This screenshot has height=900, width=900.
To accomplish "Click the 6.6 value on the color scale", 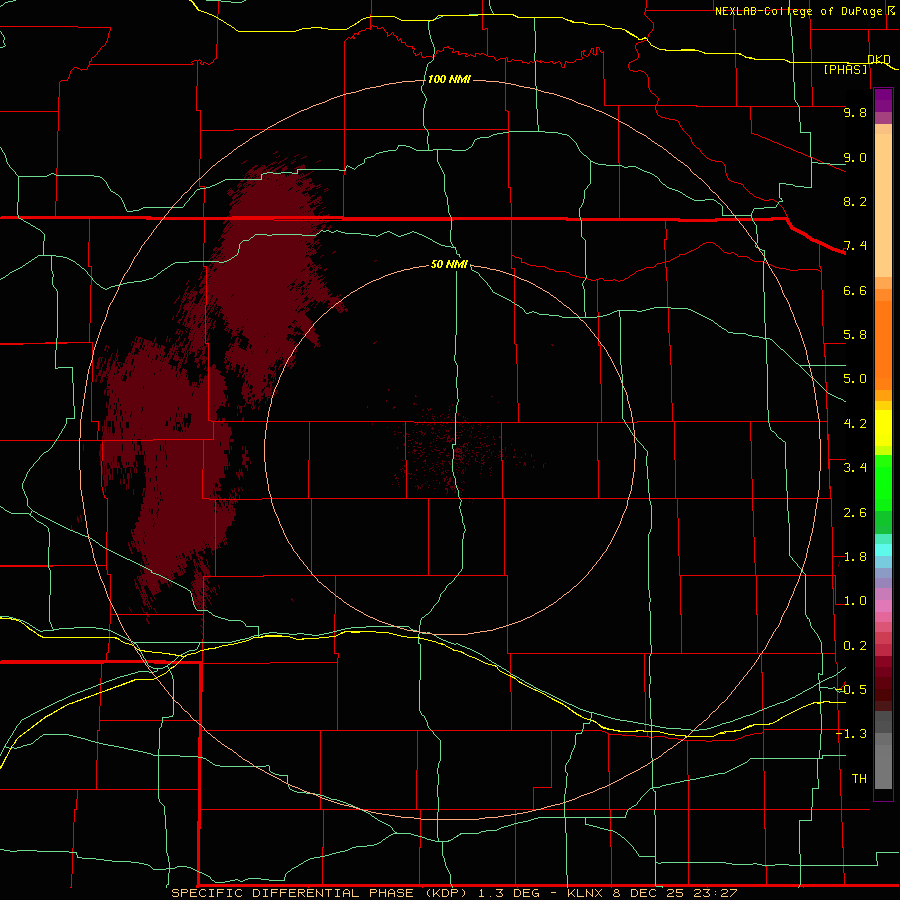I will tap(855, 290).
